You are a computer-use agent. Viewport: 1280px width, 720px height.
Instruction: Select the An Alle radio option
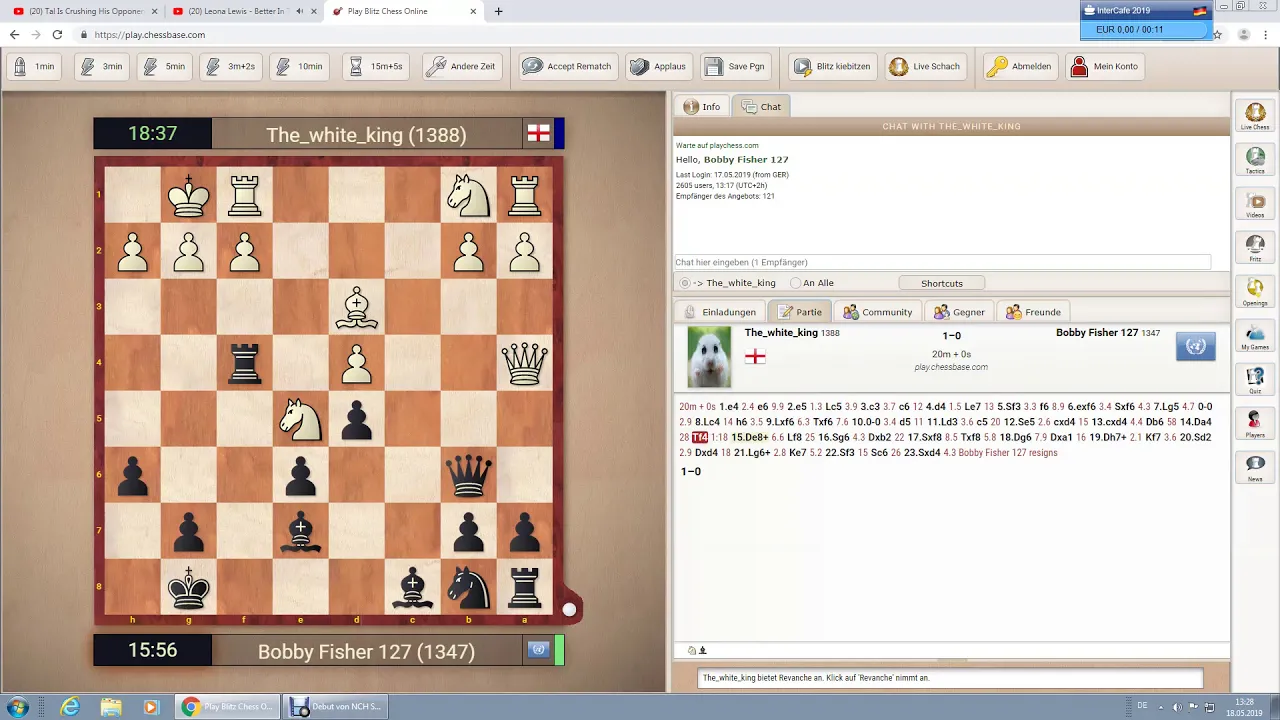[x=796, y=283]
